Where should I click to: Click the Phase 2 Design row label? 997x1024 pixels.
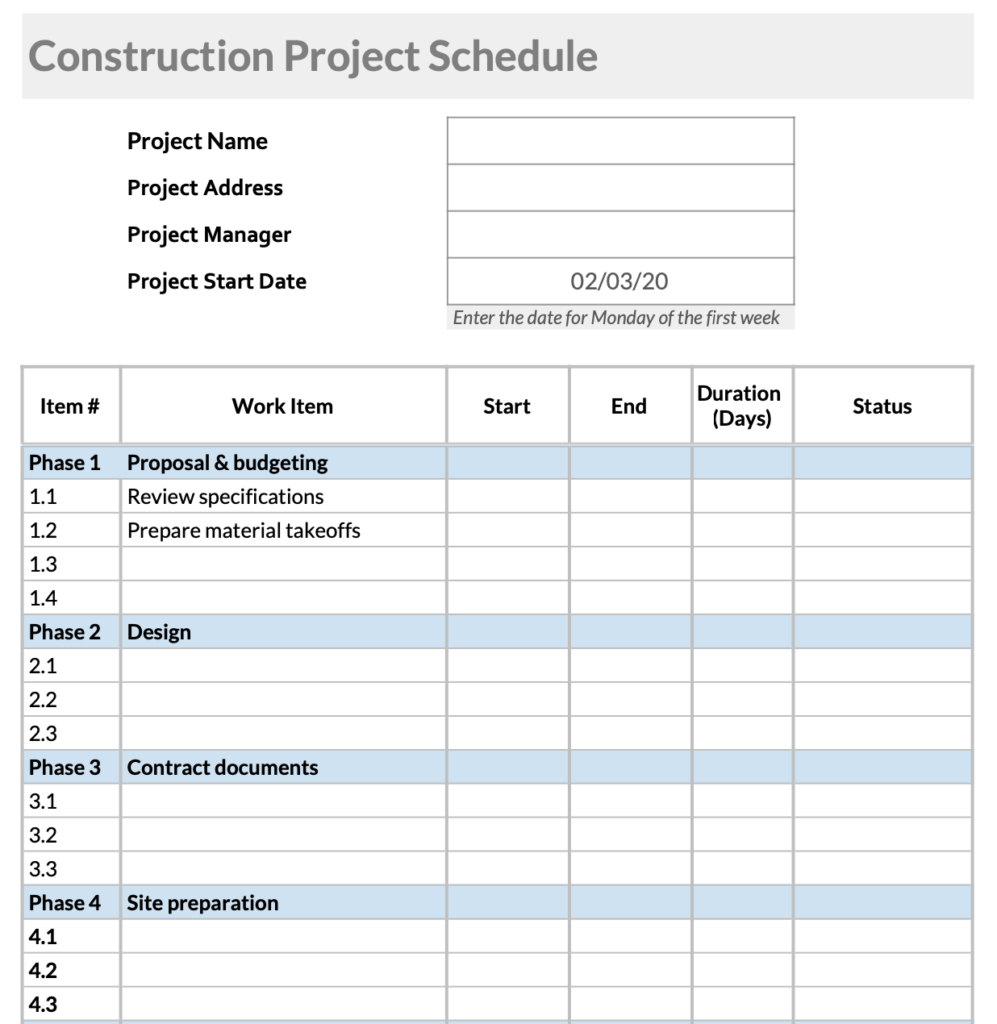[x=65, y=632]
